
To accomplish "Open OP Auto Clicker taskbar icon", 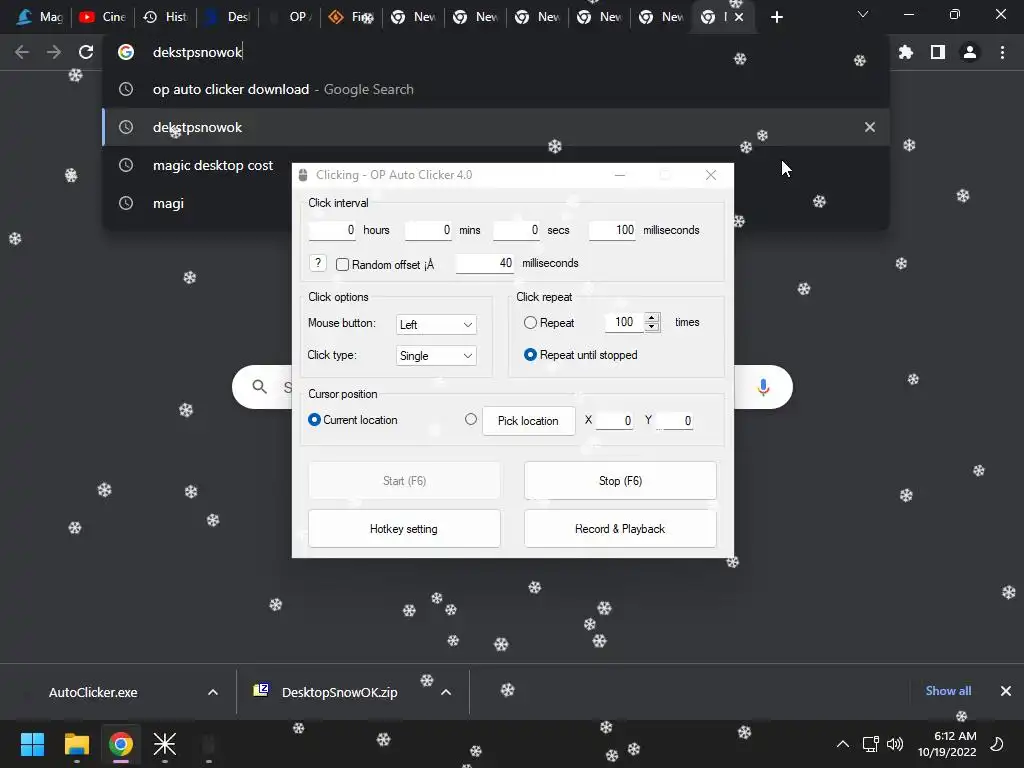I will [208, 744].
